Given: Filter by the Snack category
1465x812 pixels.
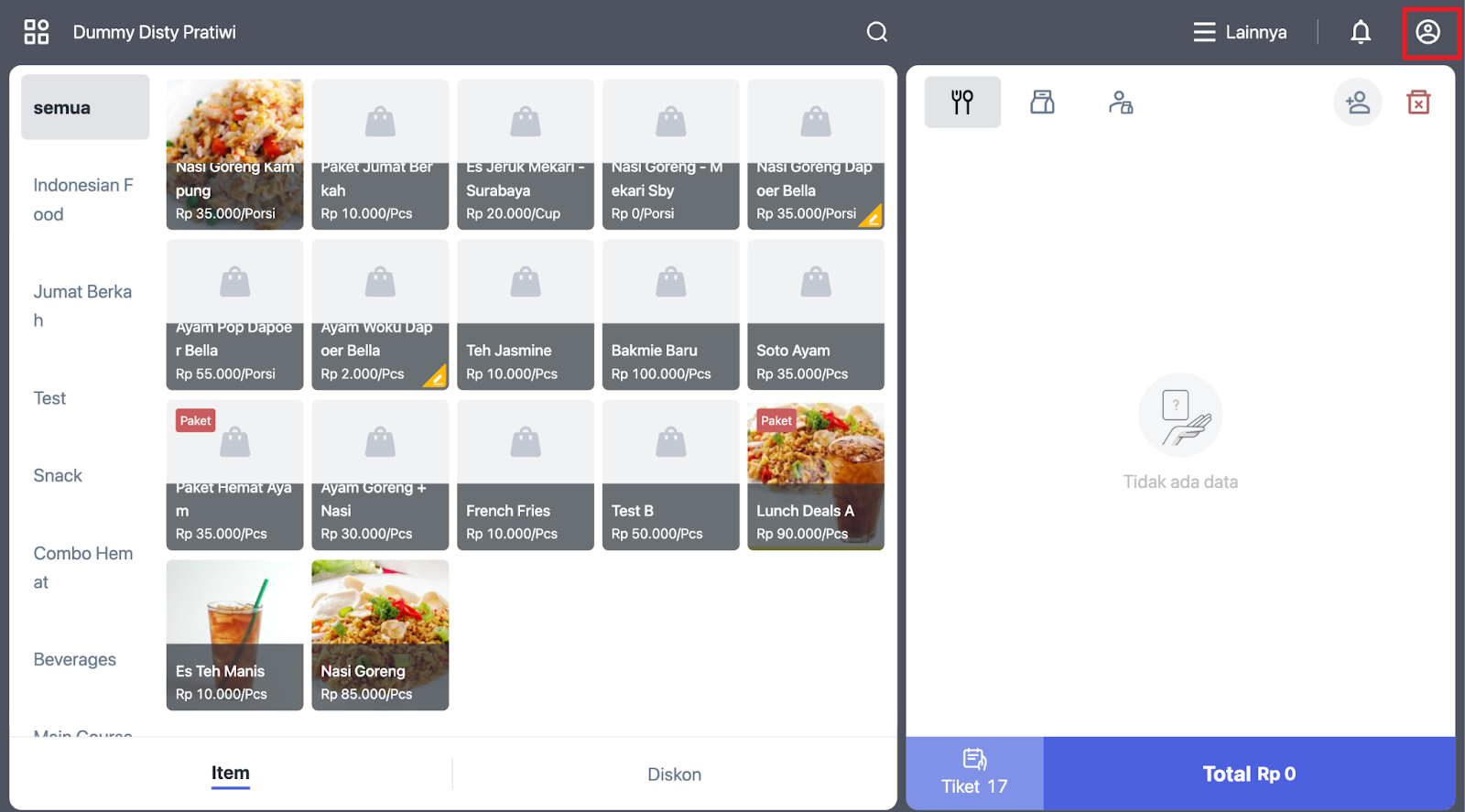Looking at the screenshot, I should pos(58,475).
